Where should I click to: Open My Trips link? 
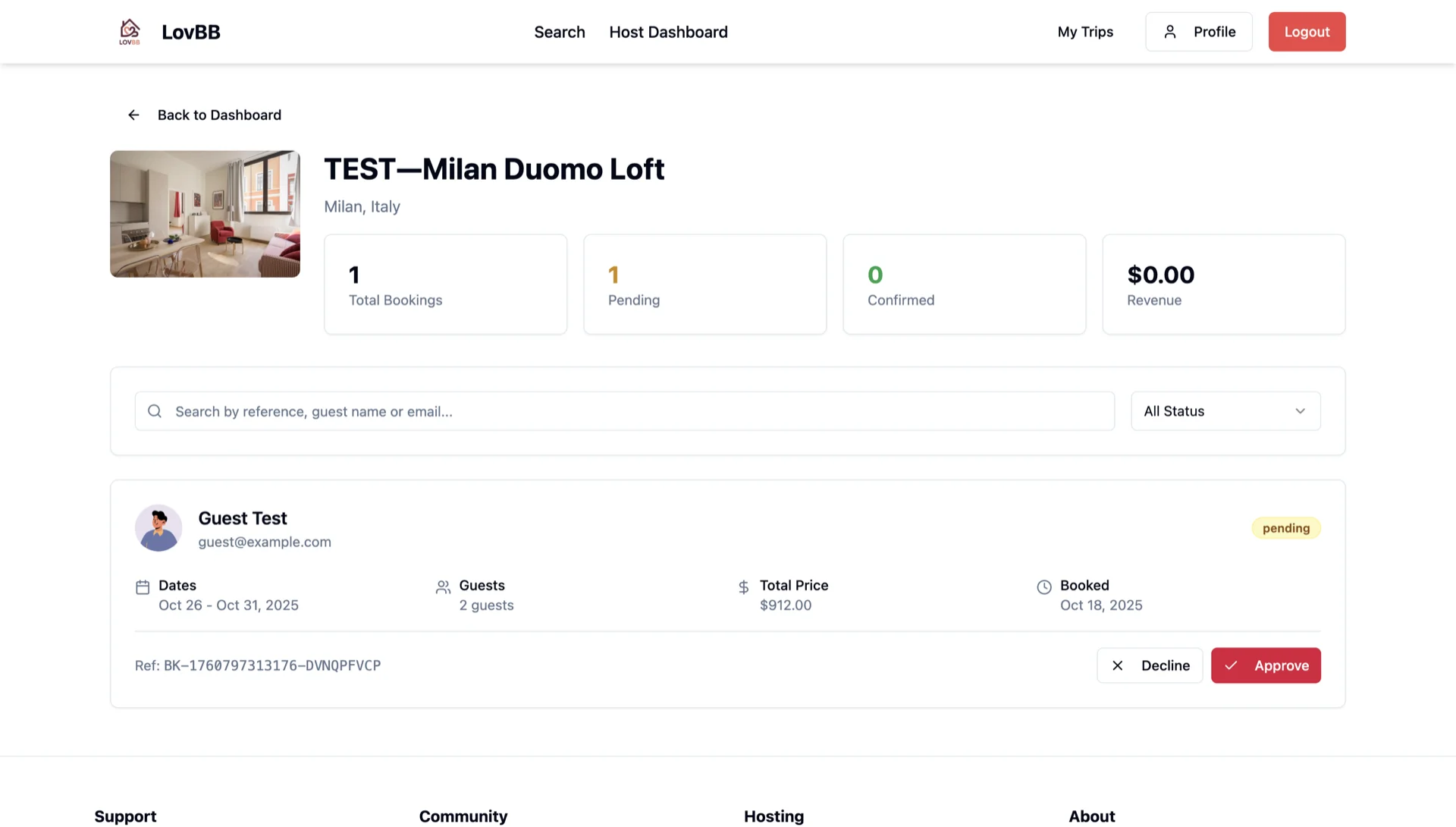pyautogui.click(x=1085, y=32)
